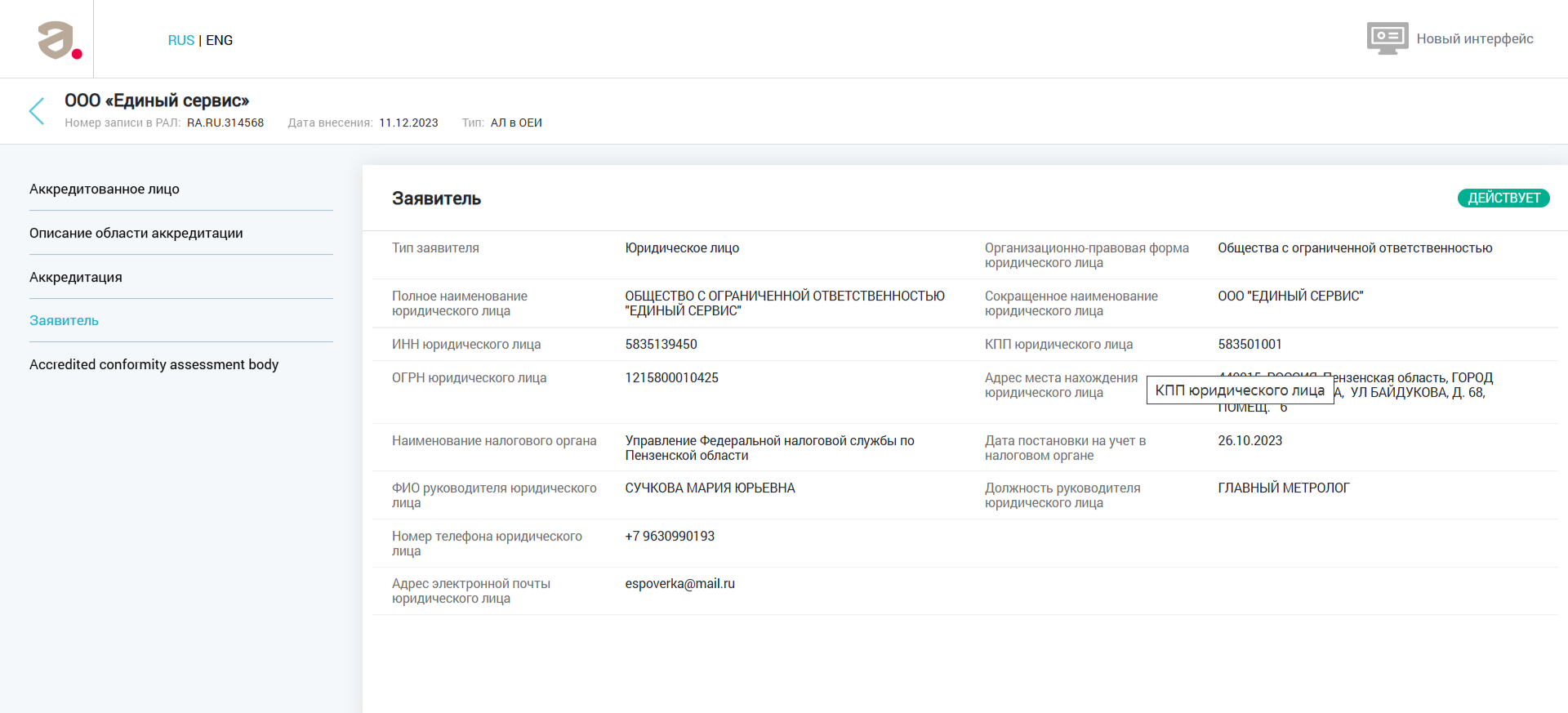Click the back arrow chevron
1568x713 pixels.
tap(37, 111)
